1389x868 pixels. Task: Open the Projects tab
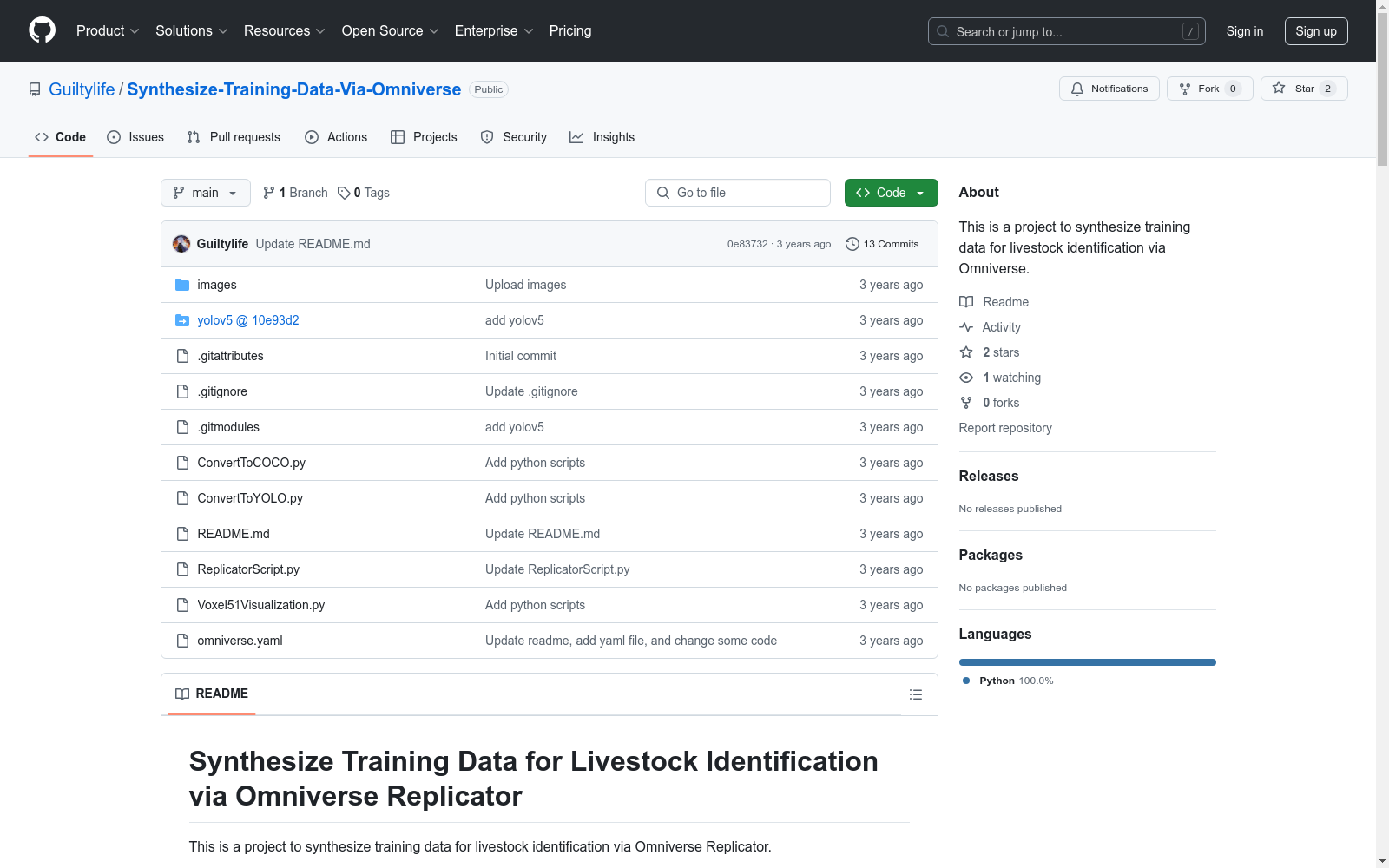pyautogui.click(x=424, y=137)
